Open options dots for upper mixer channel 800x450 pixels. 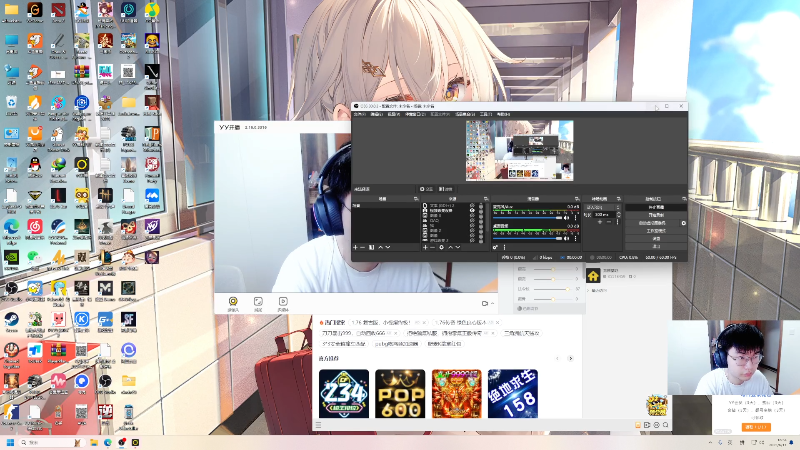pyautogui.click(x=576, y=218)
